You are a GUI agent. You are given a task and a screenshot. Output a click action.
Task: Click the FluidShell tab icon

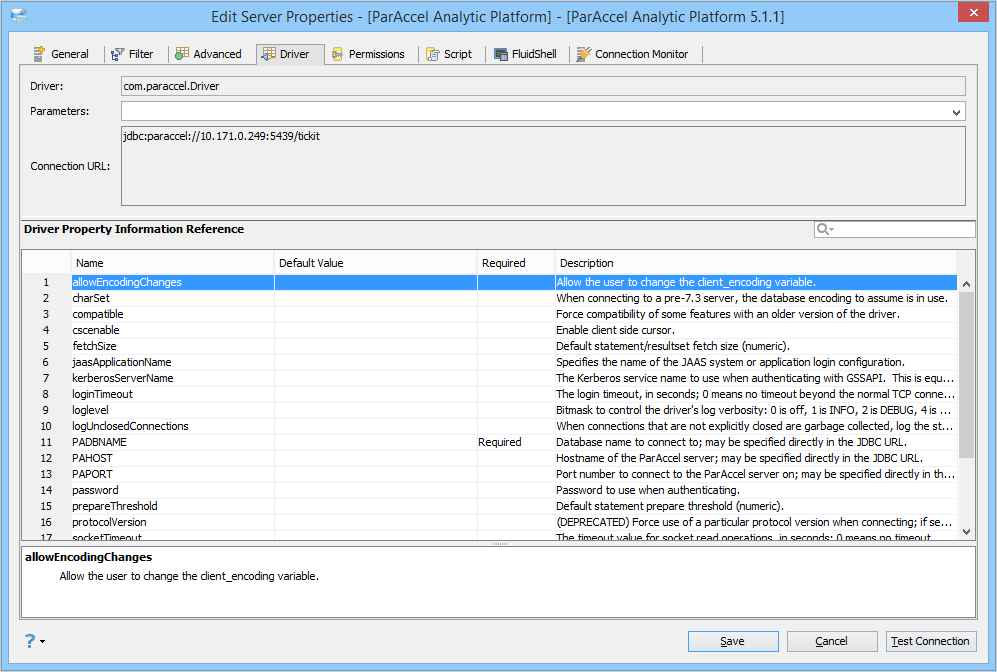pyautogui.click(x=501, y=54)
